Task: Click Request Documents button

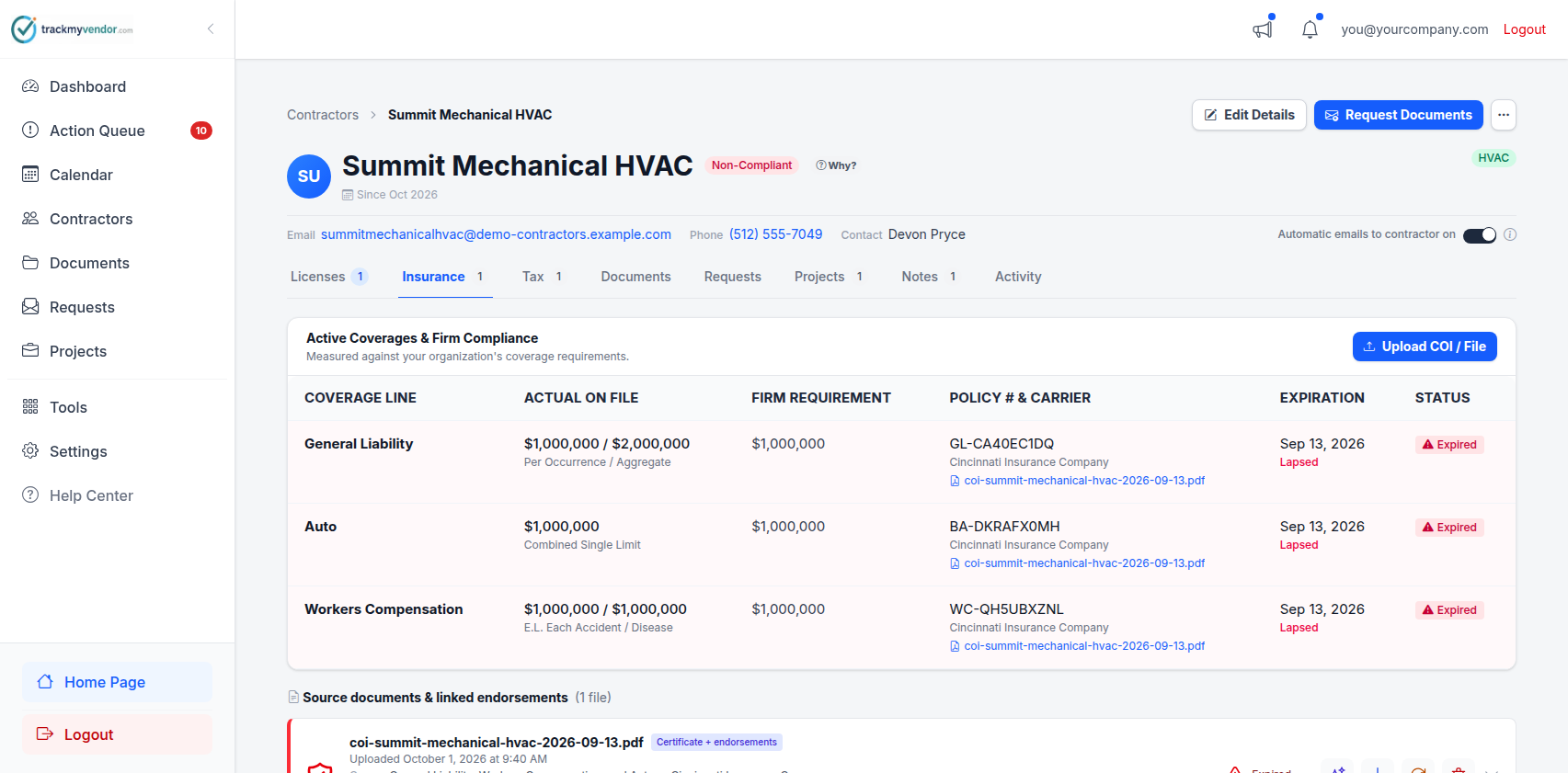Action: point(1398,115)
